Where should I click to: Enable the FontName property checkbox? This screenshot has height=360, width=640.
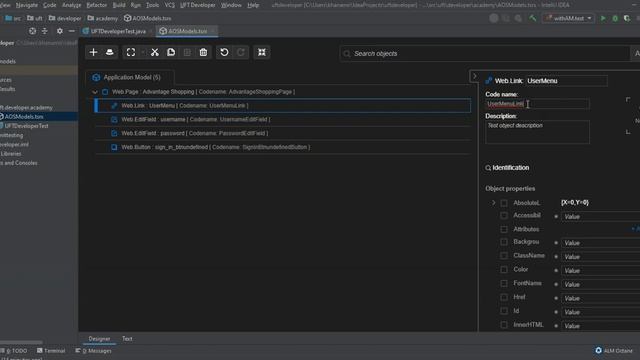pyautogui.click(x=504, y=283)
